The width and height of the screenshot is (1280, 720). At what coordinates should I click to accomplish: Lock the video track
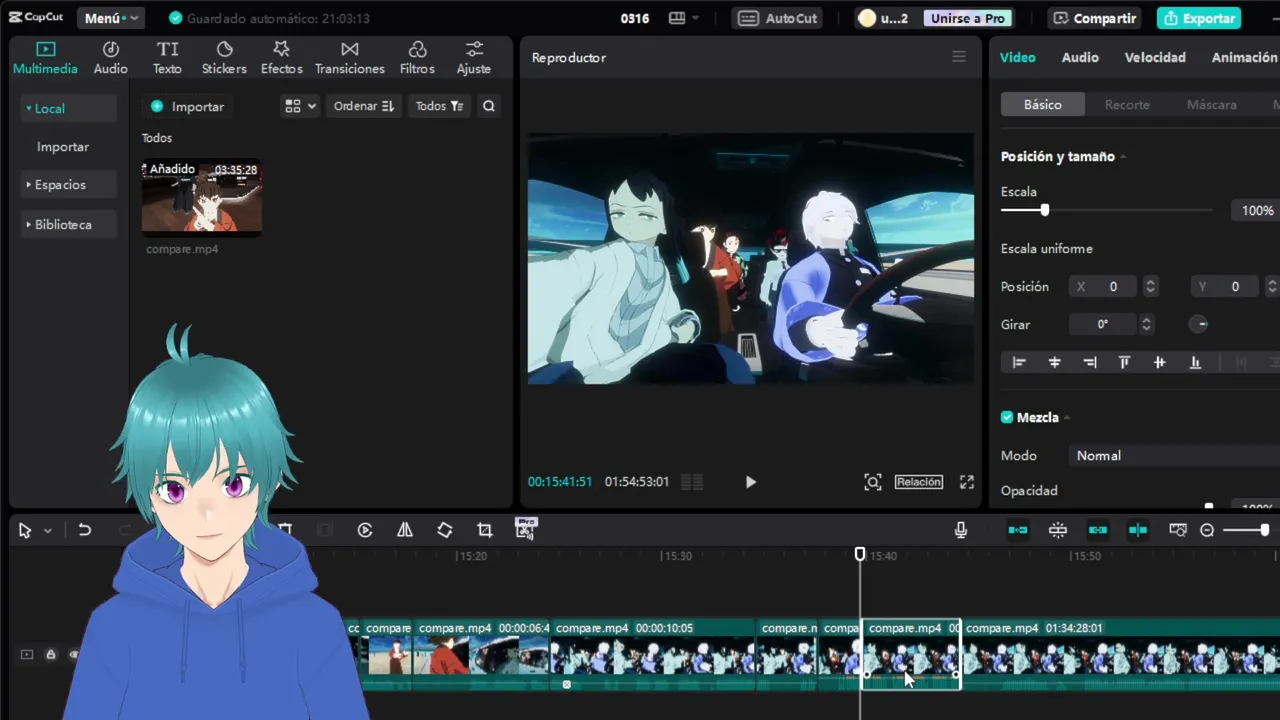click(x=51, y=654)
